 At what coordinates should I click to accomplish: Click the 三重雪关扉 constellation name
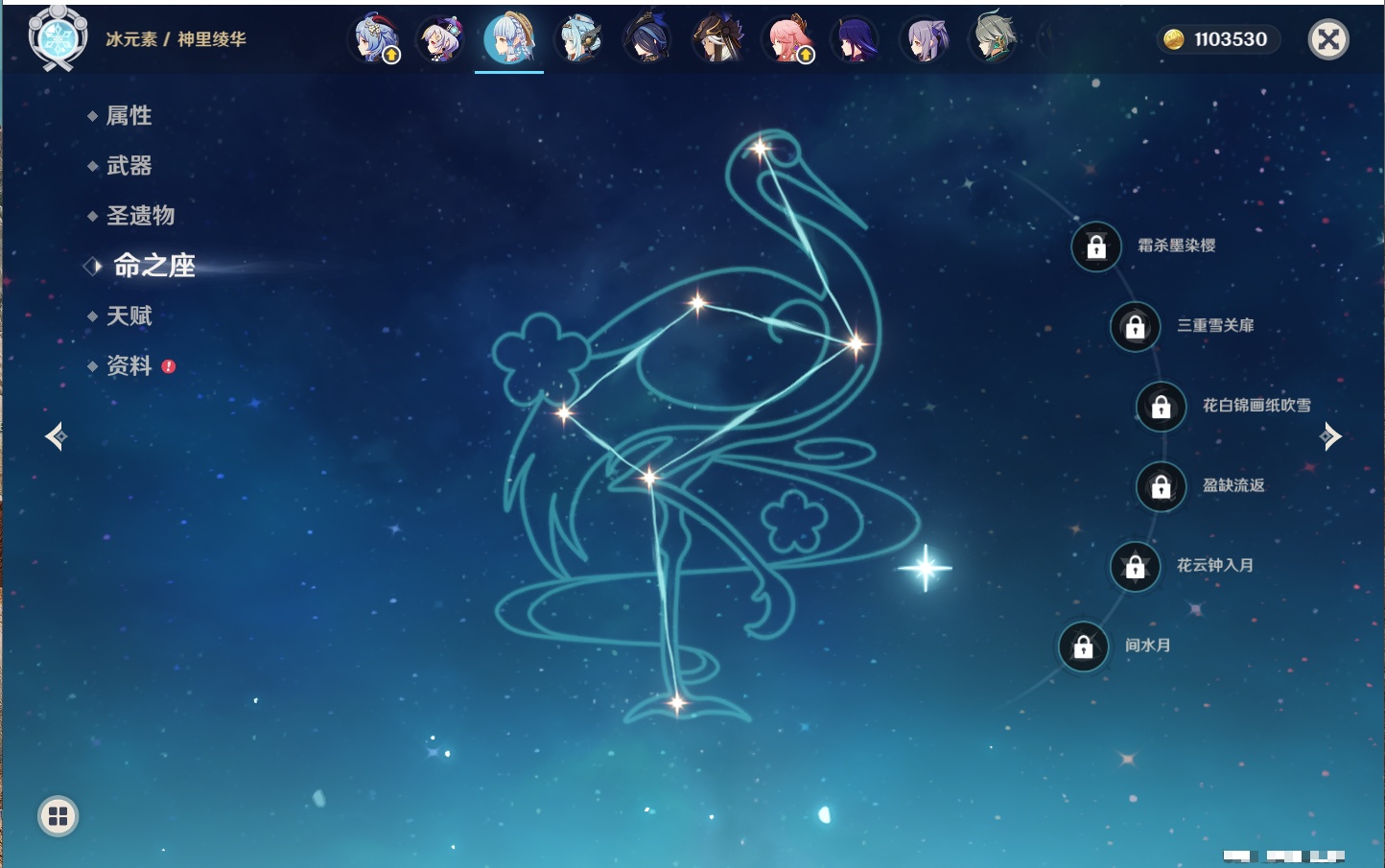(1215, 325)
